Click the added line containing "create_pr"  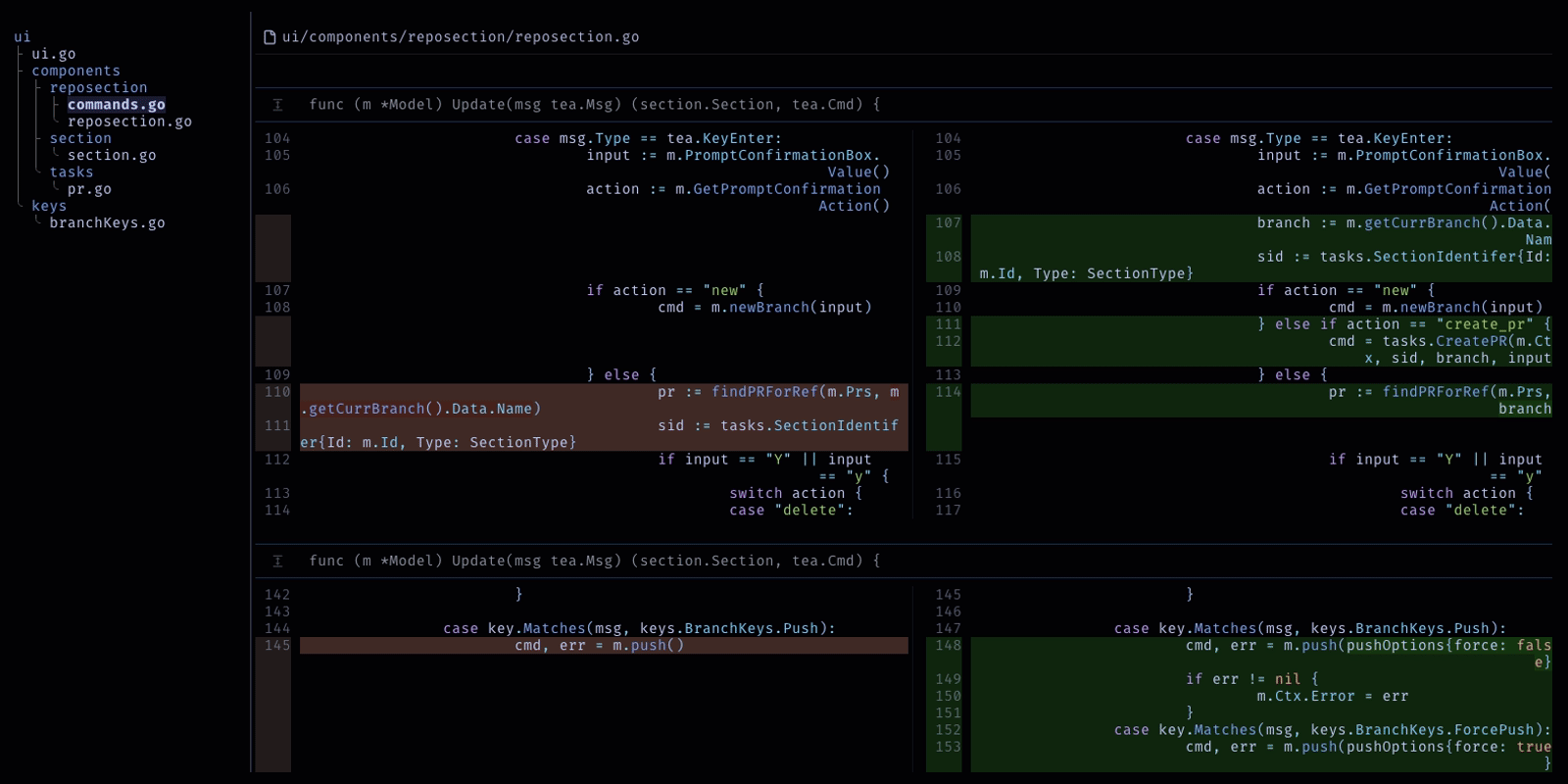coord(1261,324)
